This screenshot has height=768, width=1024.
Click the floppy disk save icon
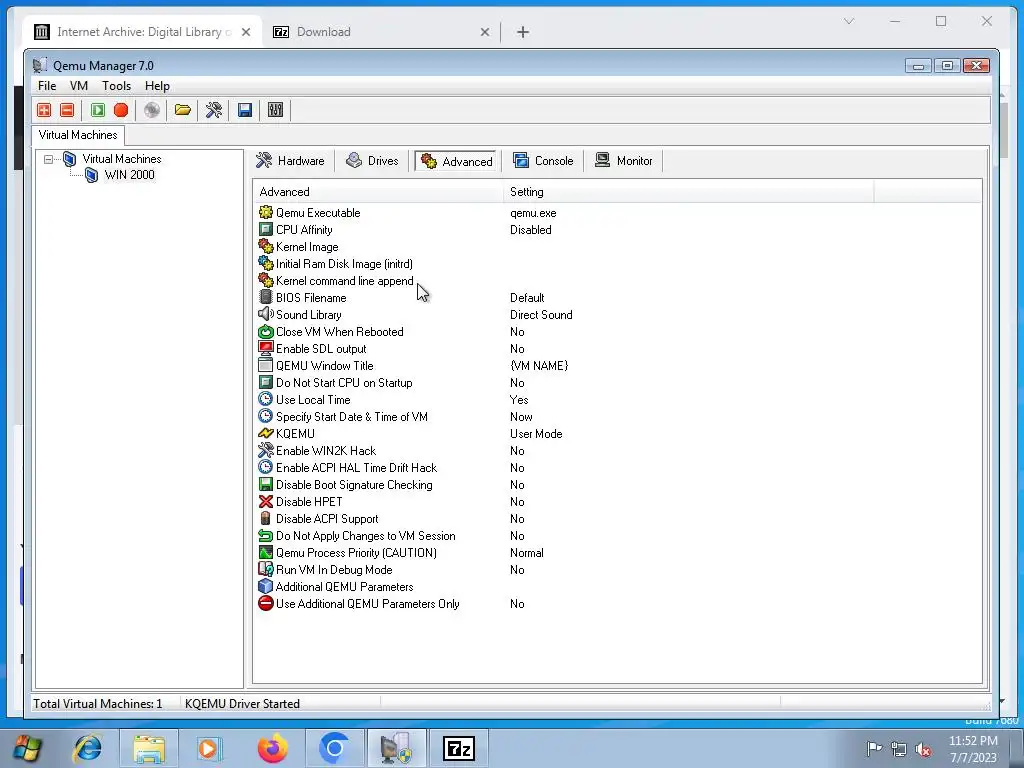[x=245, y=110]
